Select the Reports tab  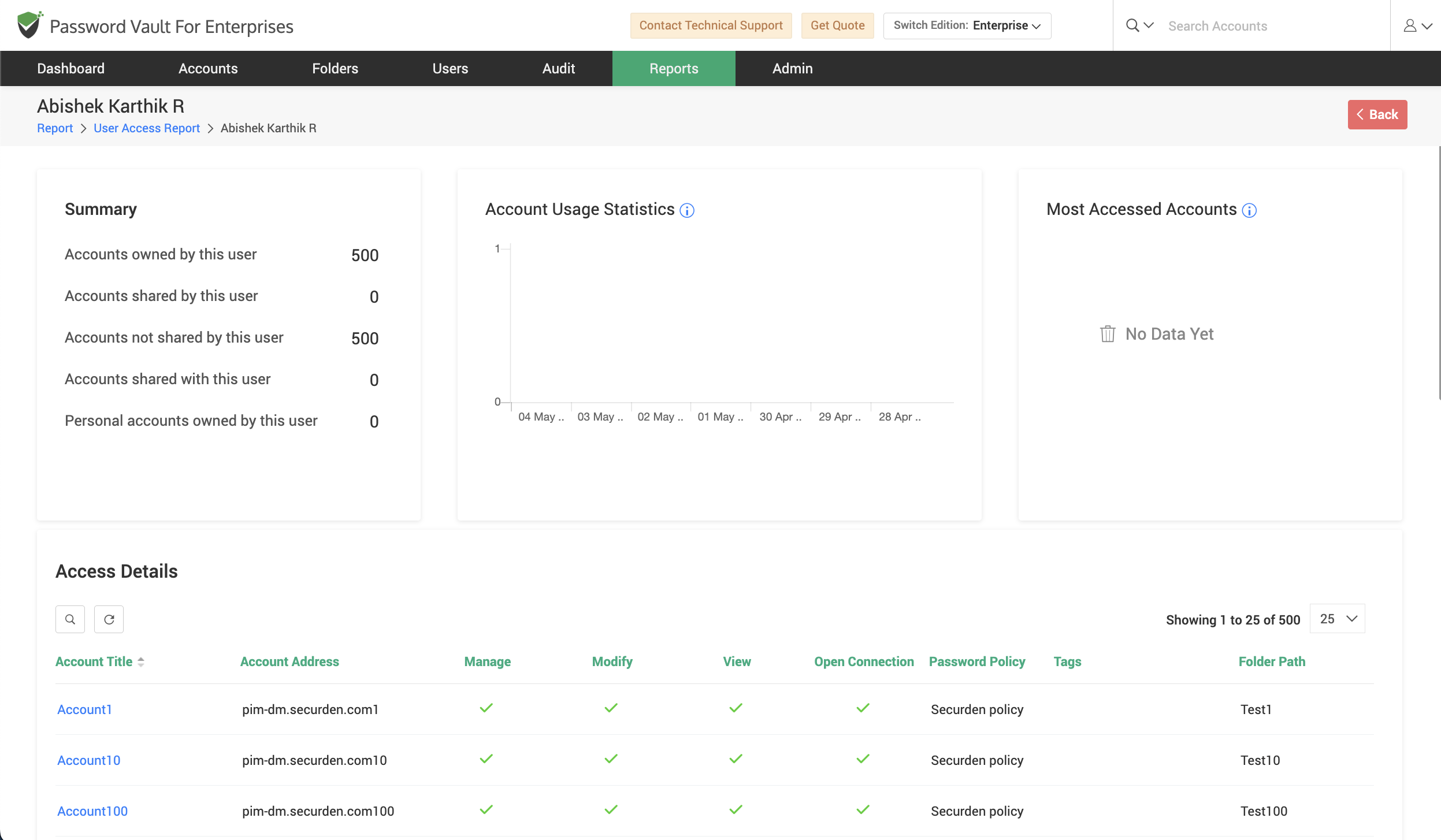click(674, 68)
